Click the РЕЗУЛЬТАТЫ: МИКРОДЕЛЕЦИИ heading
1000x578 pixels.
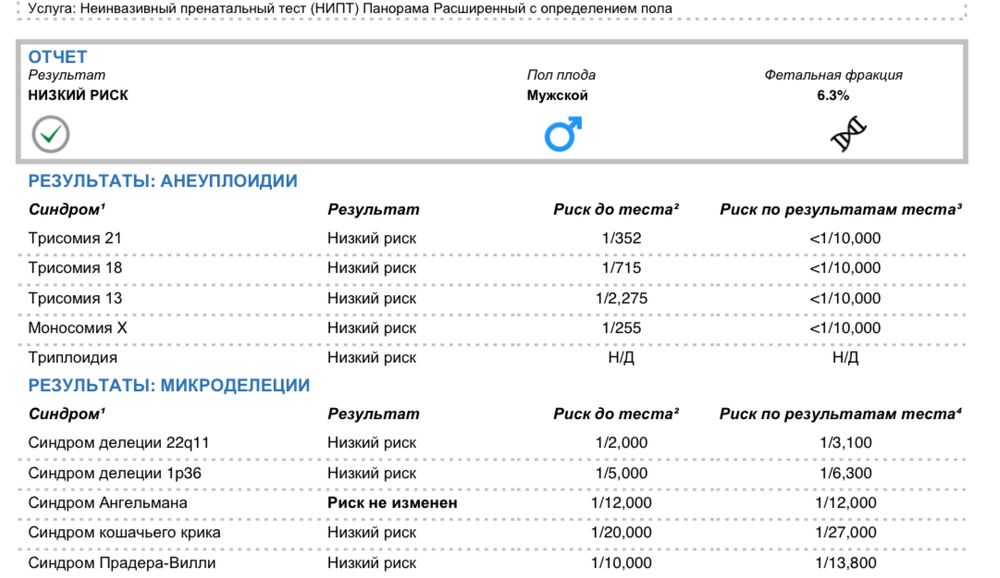coord(169,385)
